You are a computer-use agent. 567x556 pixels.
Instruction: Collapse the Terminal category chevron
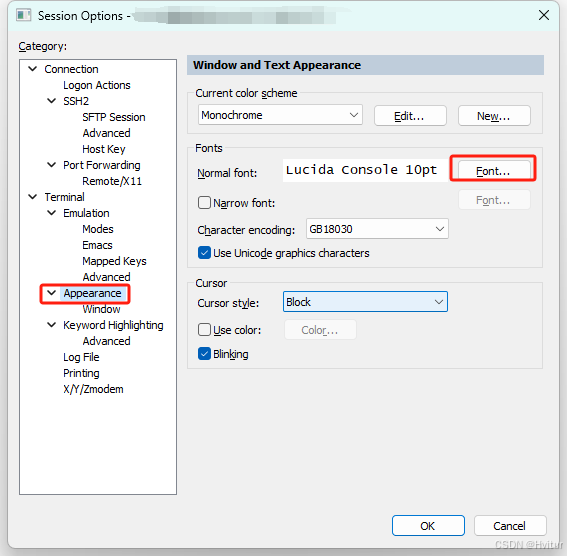tap(33, 197)
